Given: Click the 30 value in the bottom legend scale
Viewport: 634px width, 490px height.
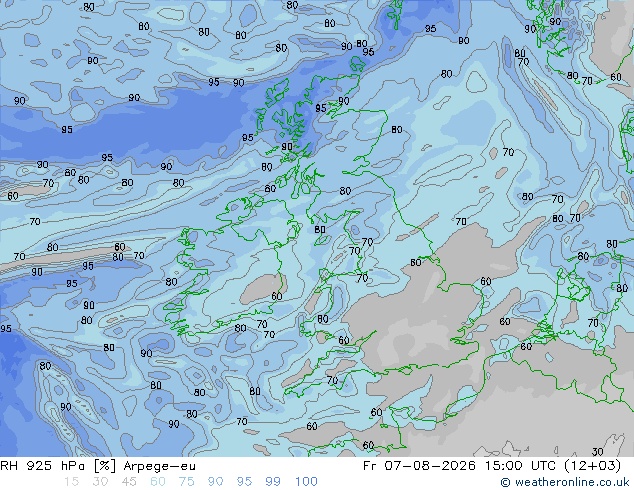Looking at the screenshot, I should pos(100,482).
